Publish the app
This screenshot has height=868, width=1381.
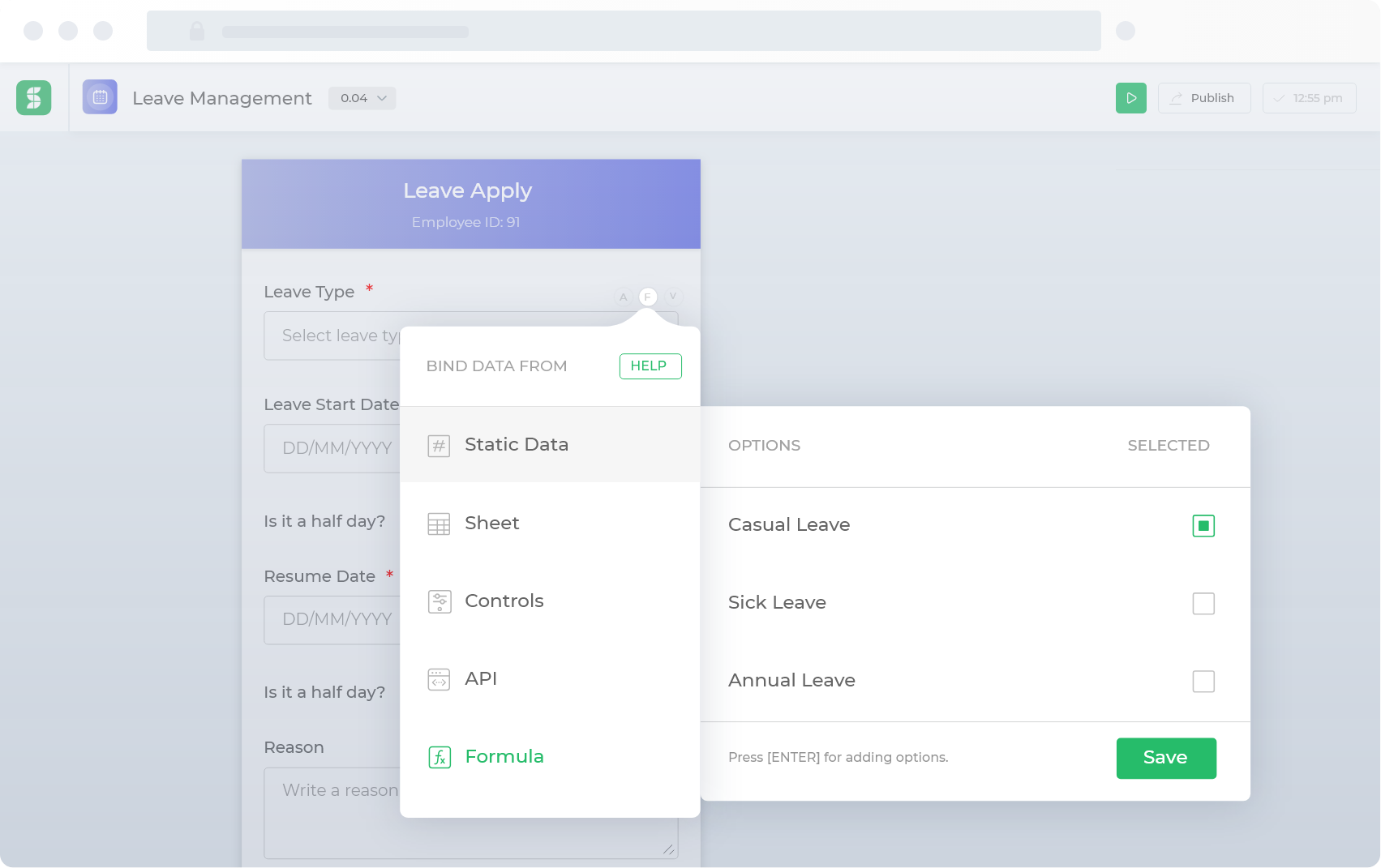[x=1204, y=98]
